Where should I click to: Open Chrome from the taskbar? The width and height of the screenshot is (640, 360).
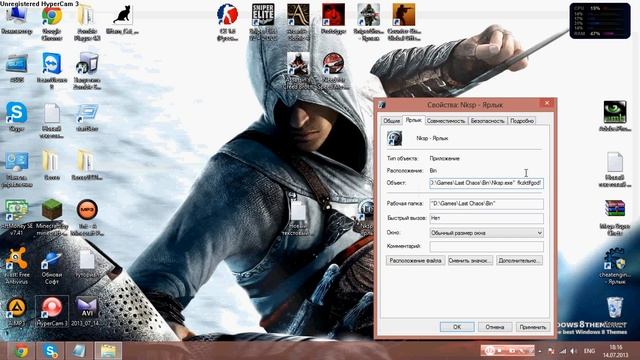coord(21,351)
